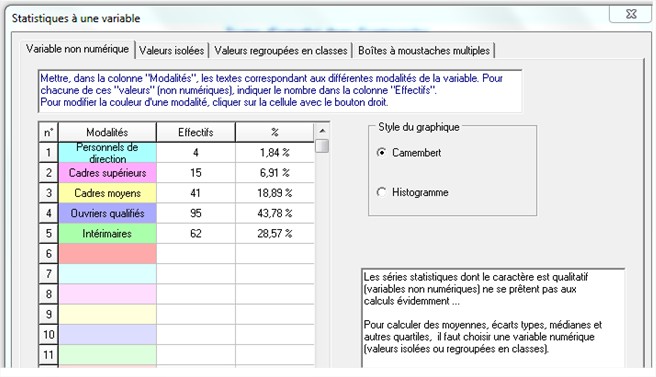This screenshot has width=656, height=377.
Task: Select row header number 3
Action: 49,193
